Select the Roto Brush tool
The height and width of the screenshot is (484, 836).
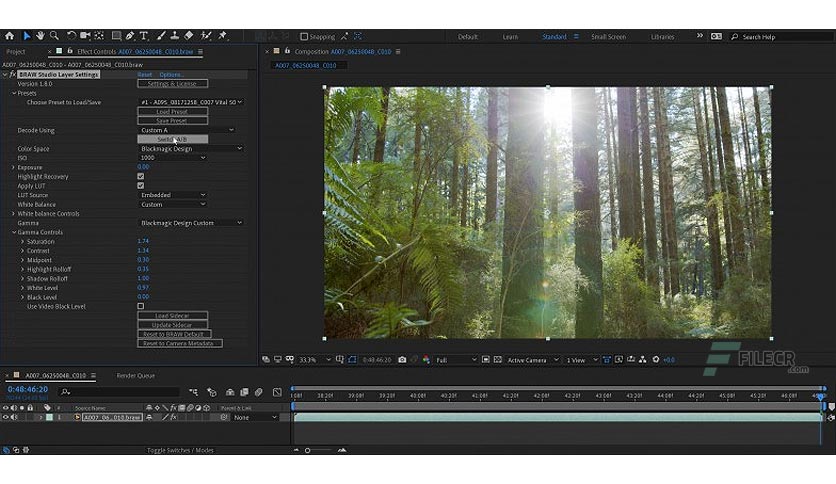[206, 36]
